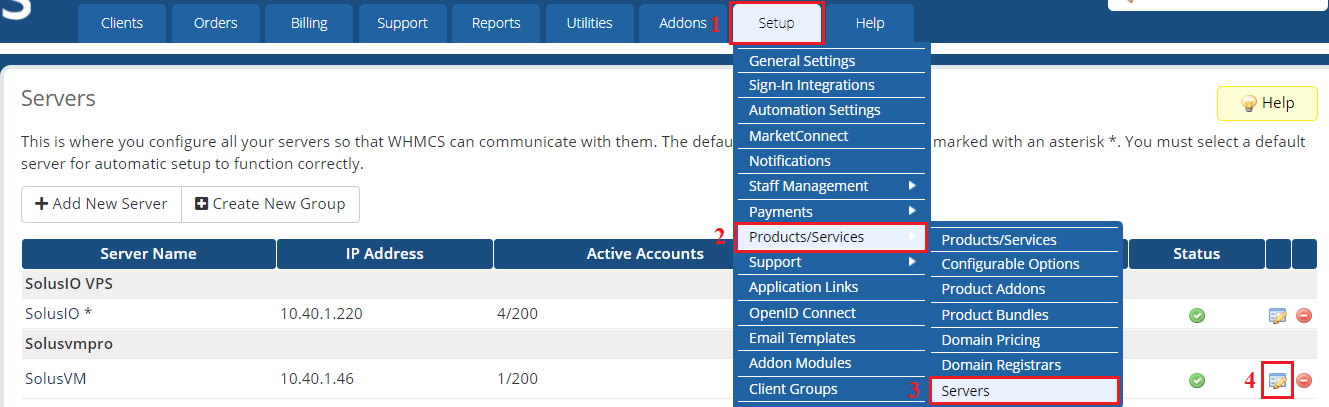Switch to the Billing tab
1329x407 pixels.
pyautogui.click(x=308, y=23)
